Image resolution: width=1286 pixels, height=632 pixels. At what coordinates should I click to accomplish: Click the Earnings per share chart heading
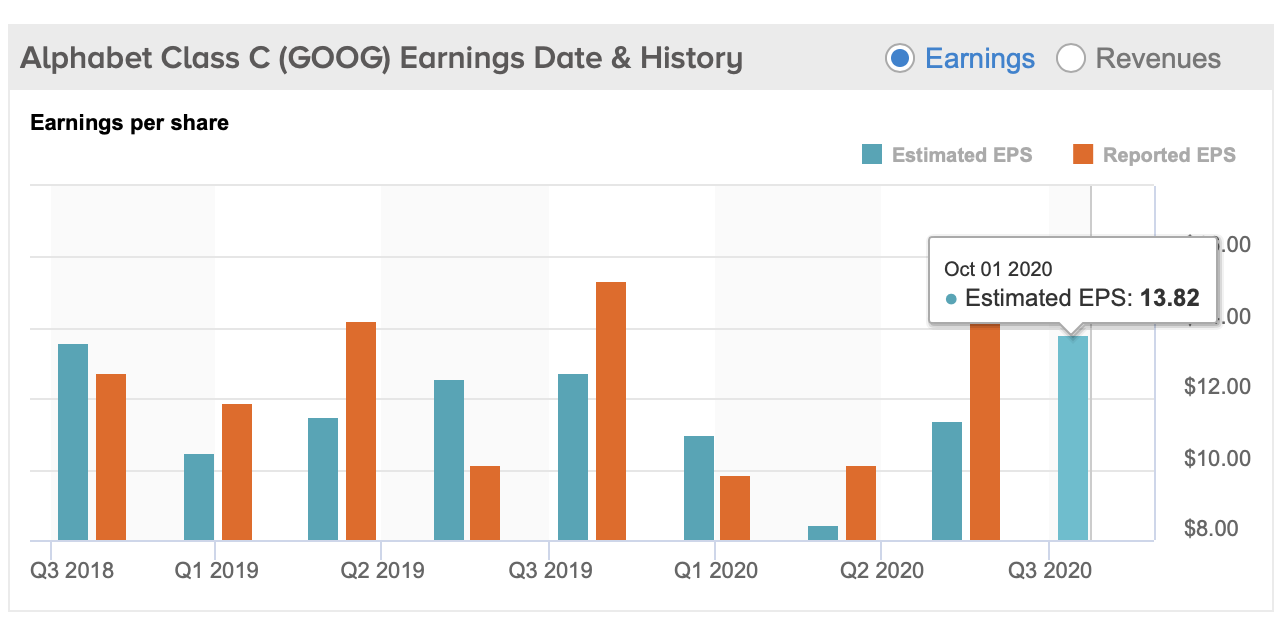point(130,123)
